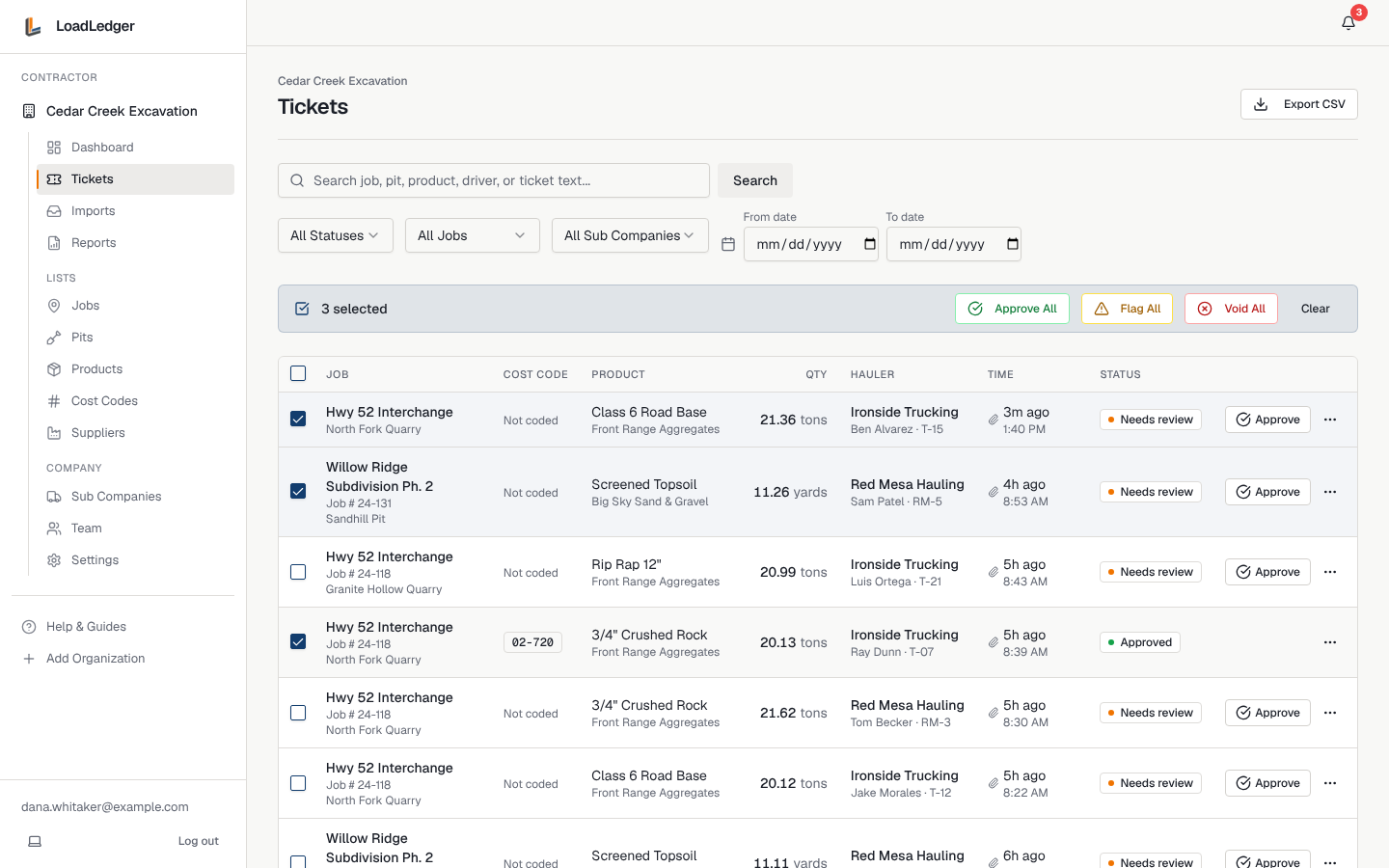Open more options on Approved 02-720 ticket

click(1330, 642)
